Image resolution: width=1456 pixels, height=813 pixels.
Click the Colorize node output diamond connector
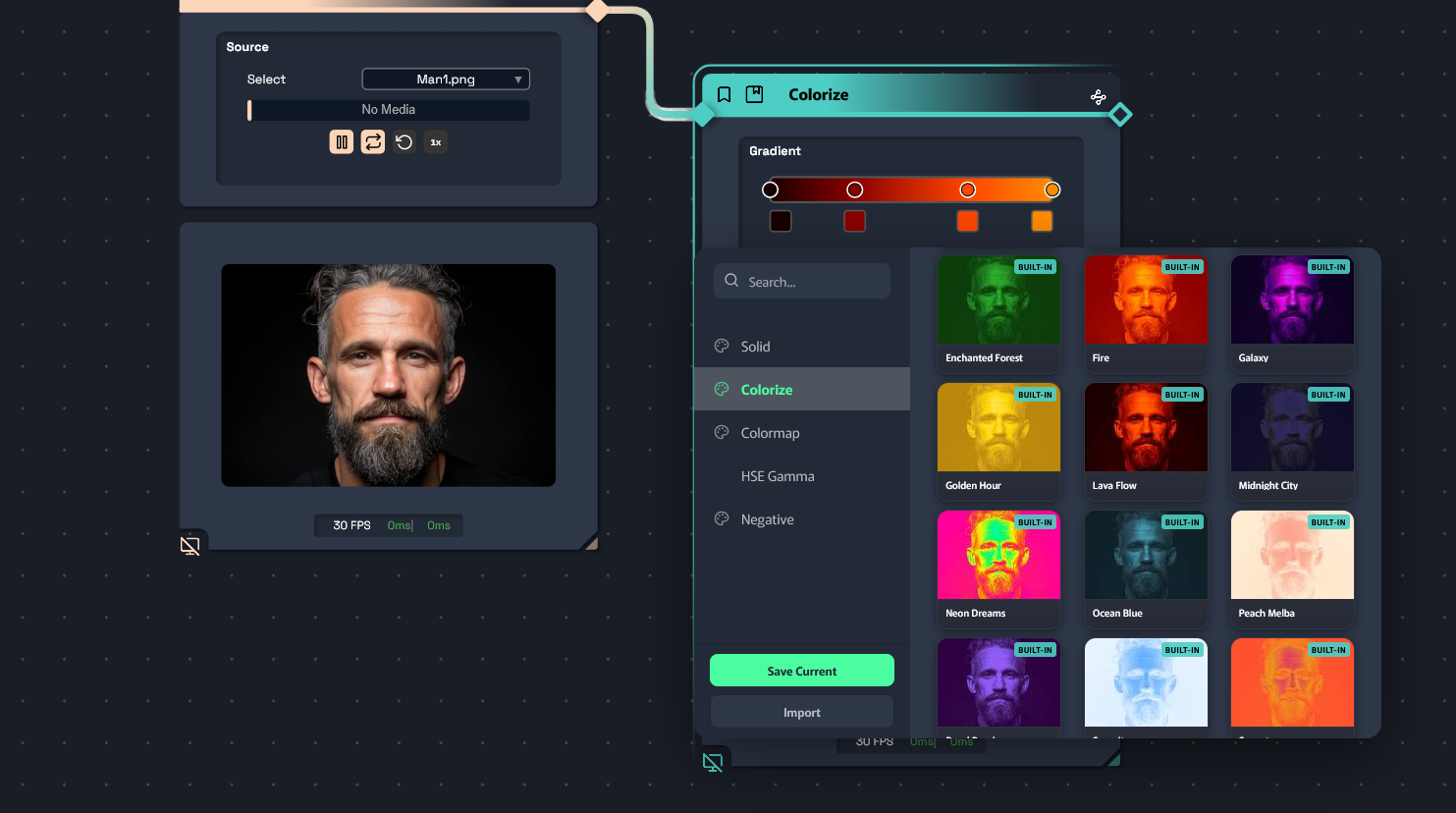[x=1120, y=115]
